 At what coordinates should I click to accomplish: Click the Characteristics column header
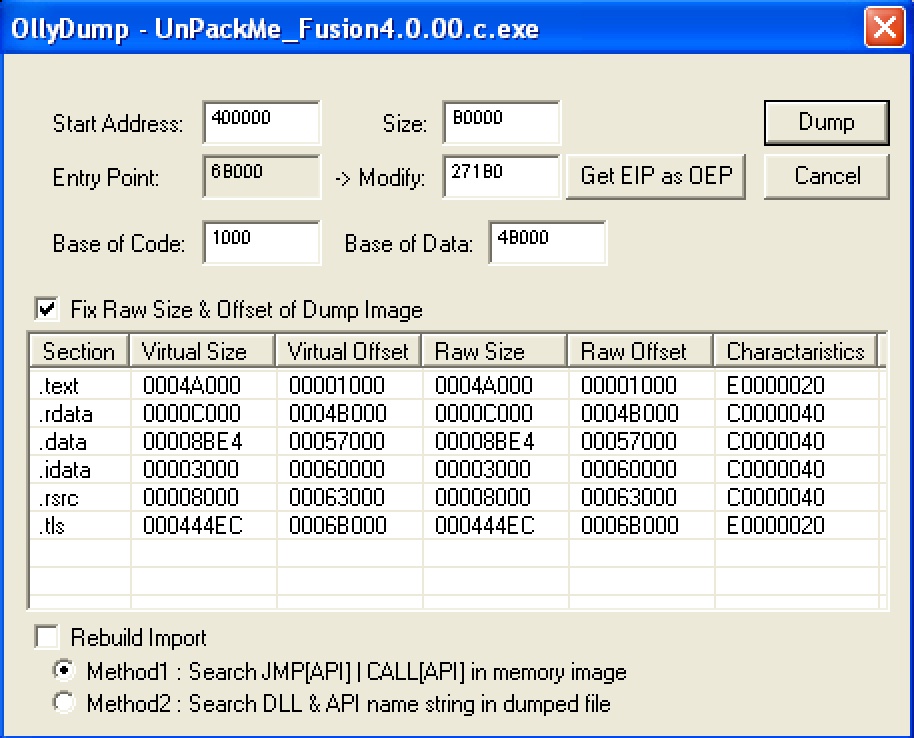[x=796, y=352]
